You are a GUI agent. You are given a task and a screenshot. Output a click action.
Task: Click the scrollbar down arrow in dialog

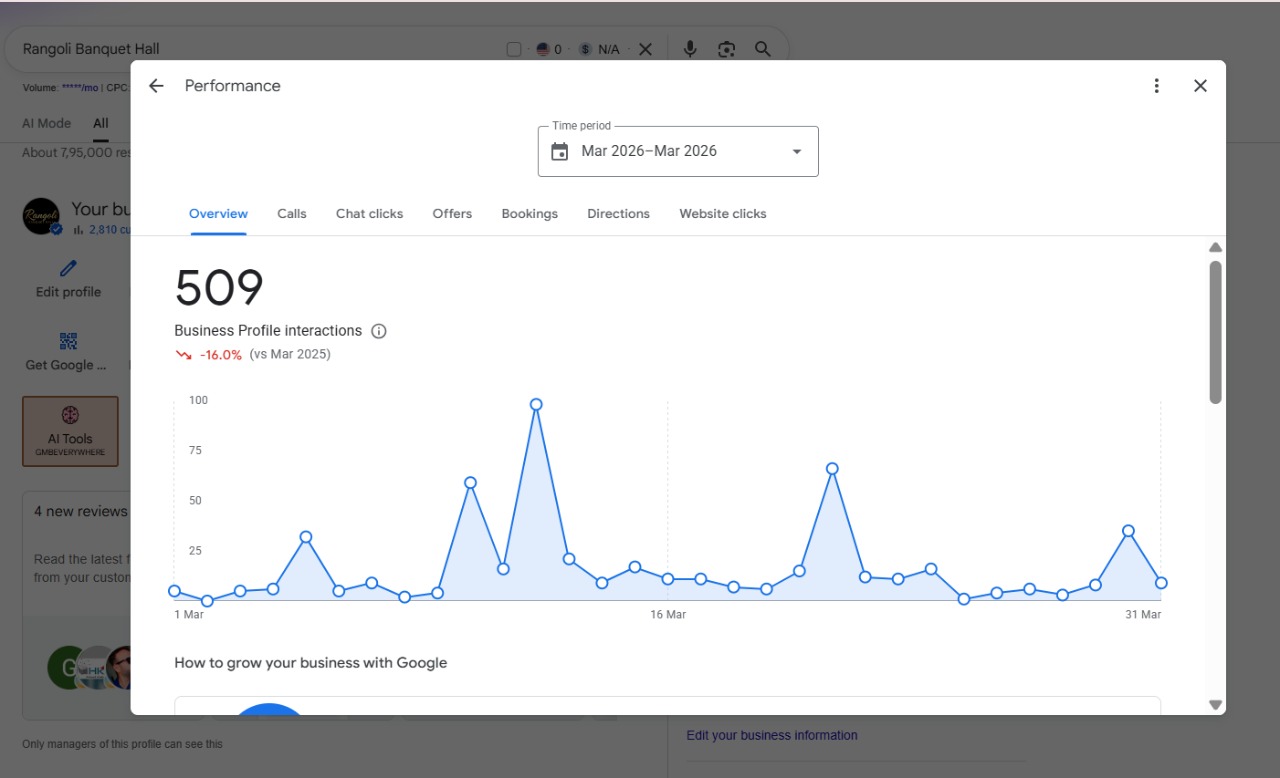point(1215,705)
